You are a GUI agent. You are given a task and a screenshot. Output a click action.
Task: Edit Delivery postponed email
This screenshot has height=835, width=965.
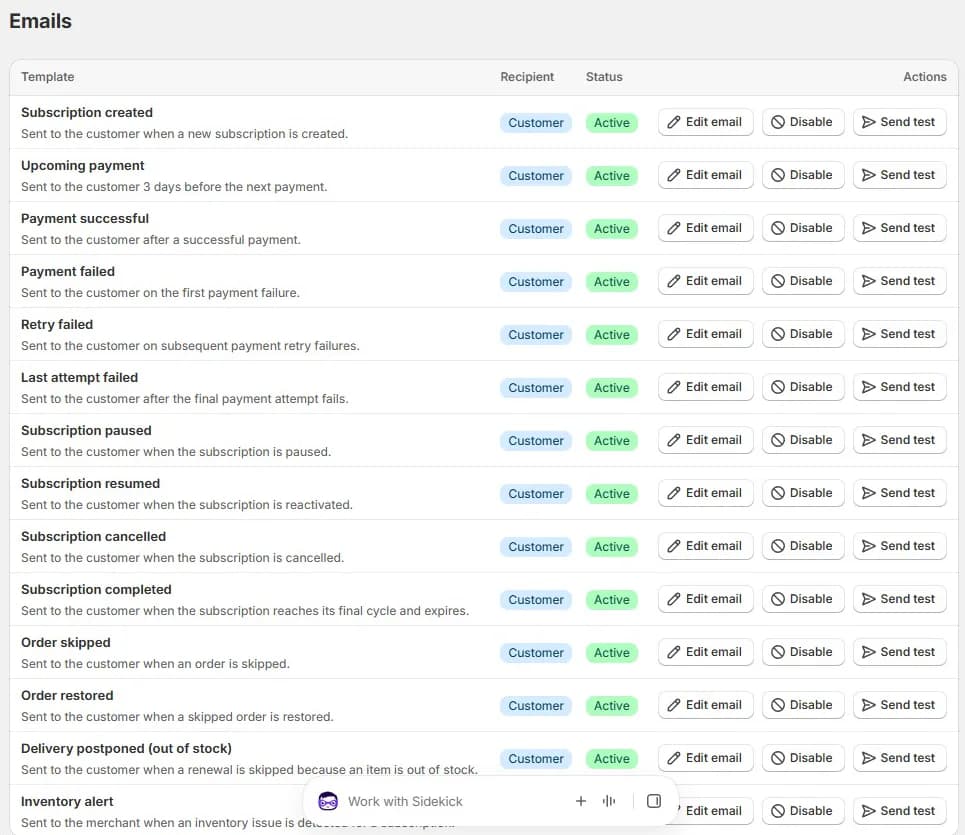click(x=705, y=757)
